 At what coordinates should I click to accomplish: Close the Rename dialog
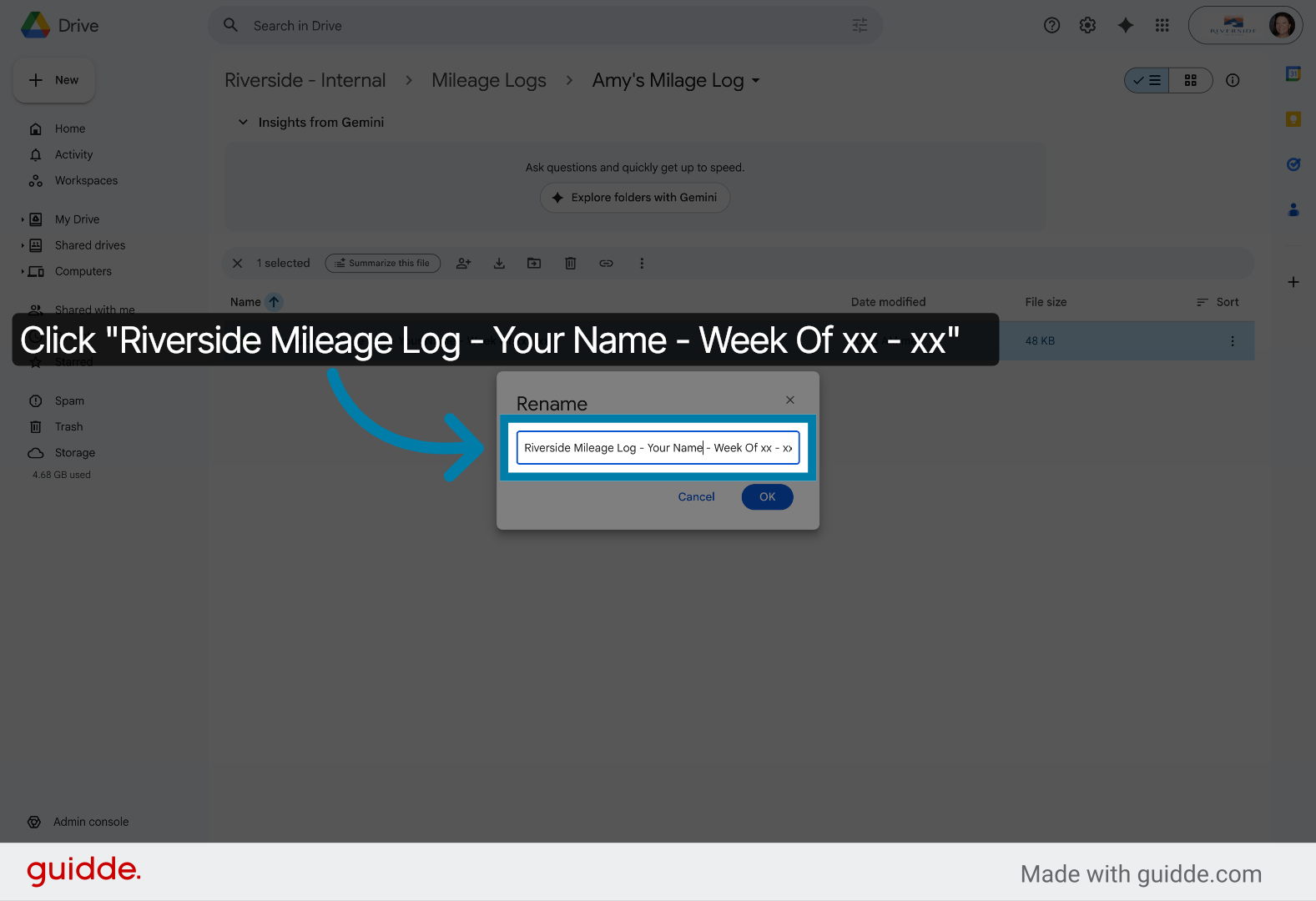[x=790, y=400]
